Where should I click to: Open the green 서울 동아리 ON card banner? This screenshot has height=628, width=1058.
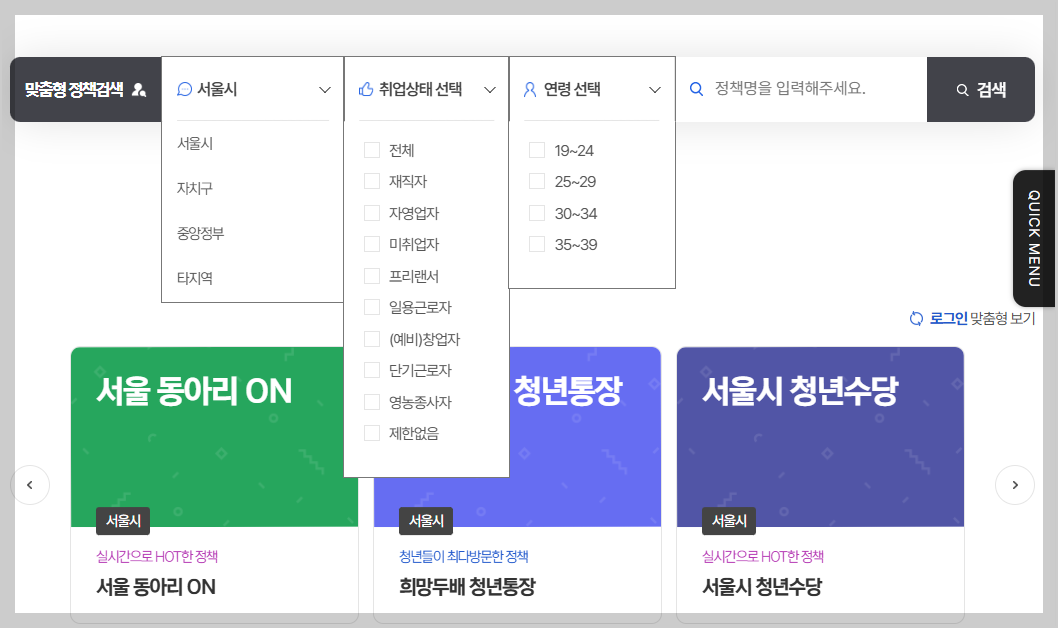pos(214,436)
